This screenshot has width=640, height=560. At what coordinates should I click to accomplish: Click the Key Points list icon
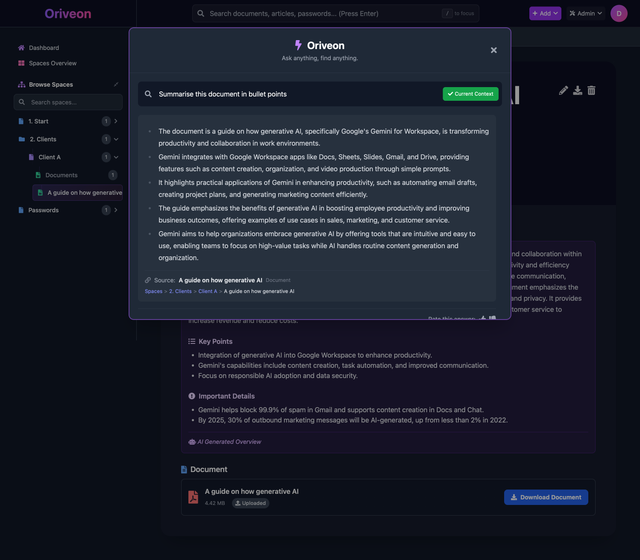tap(191, 341)
